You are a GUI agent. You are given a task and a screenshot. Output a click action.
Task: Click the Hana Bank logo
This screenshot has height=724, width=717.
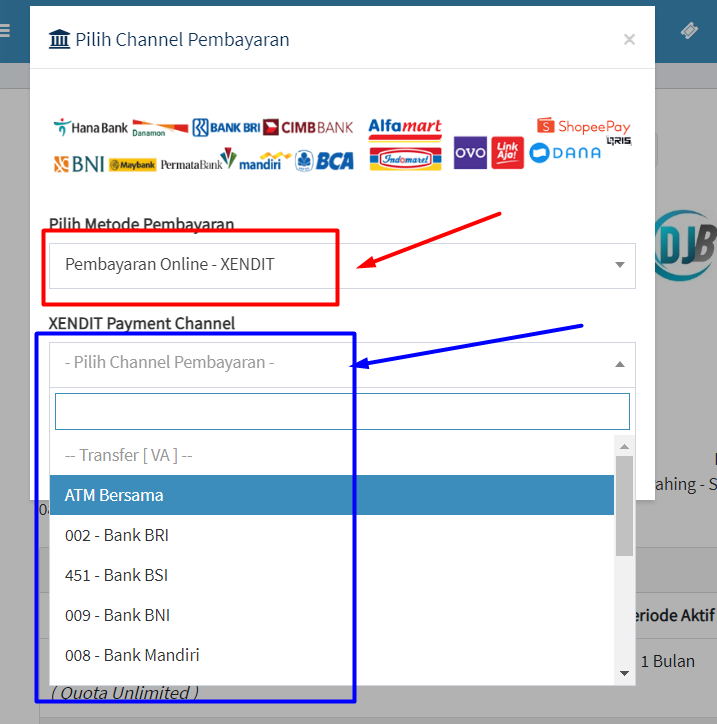coord(90,127)
